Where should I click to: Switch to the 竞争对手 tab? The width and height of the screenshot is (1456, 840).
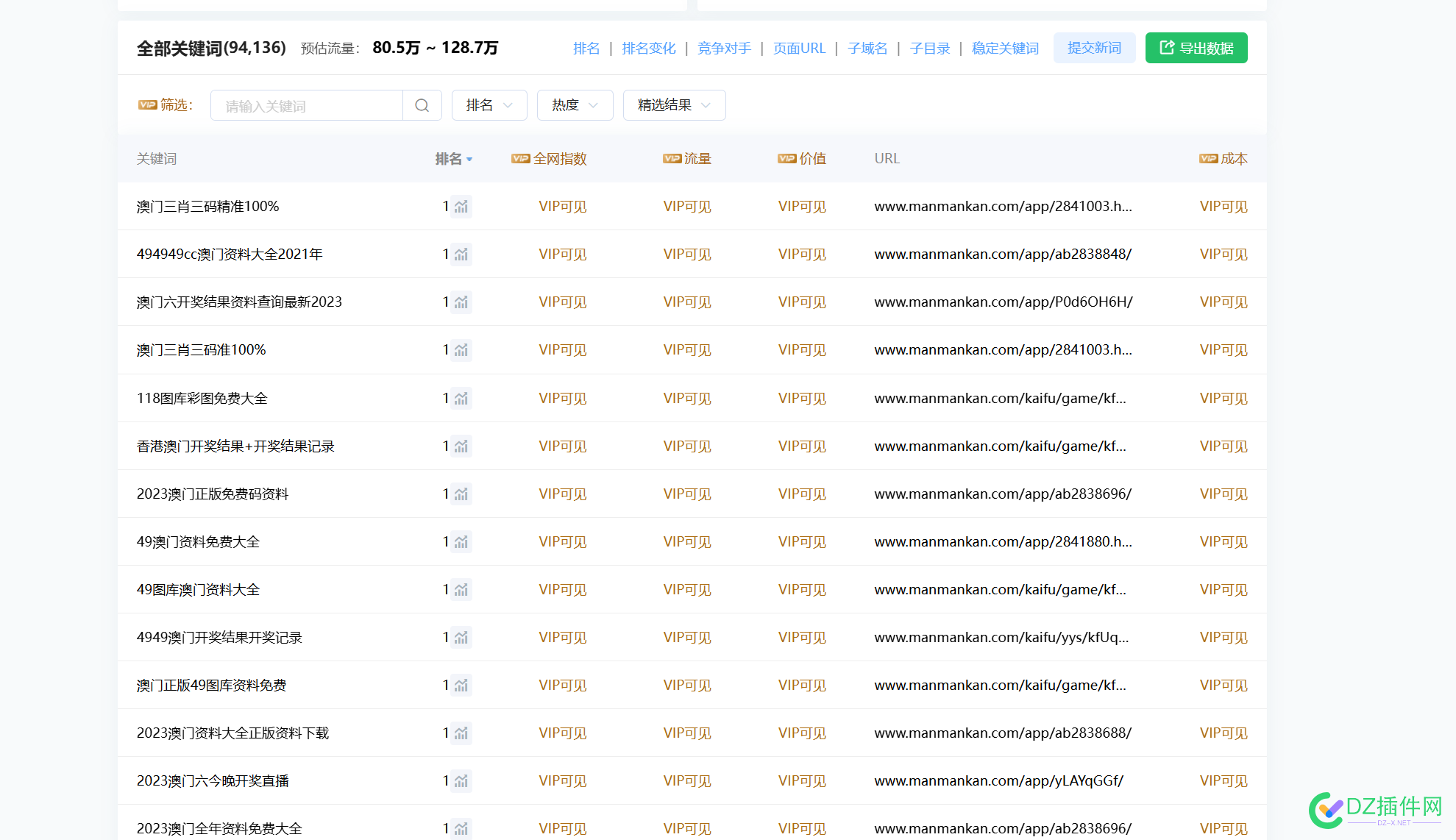(724, 49)
